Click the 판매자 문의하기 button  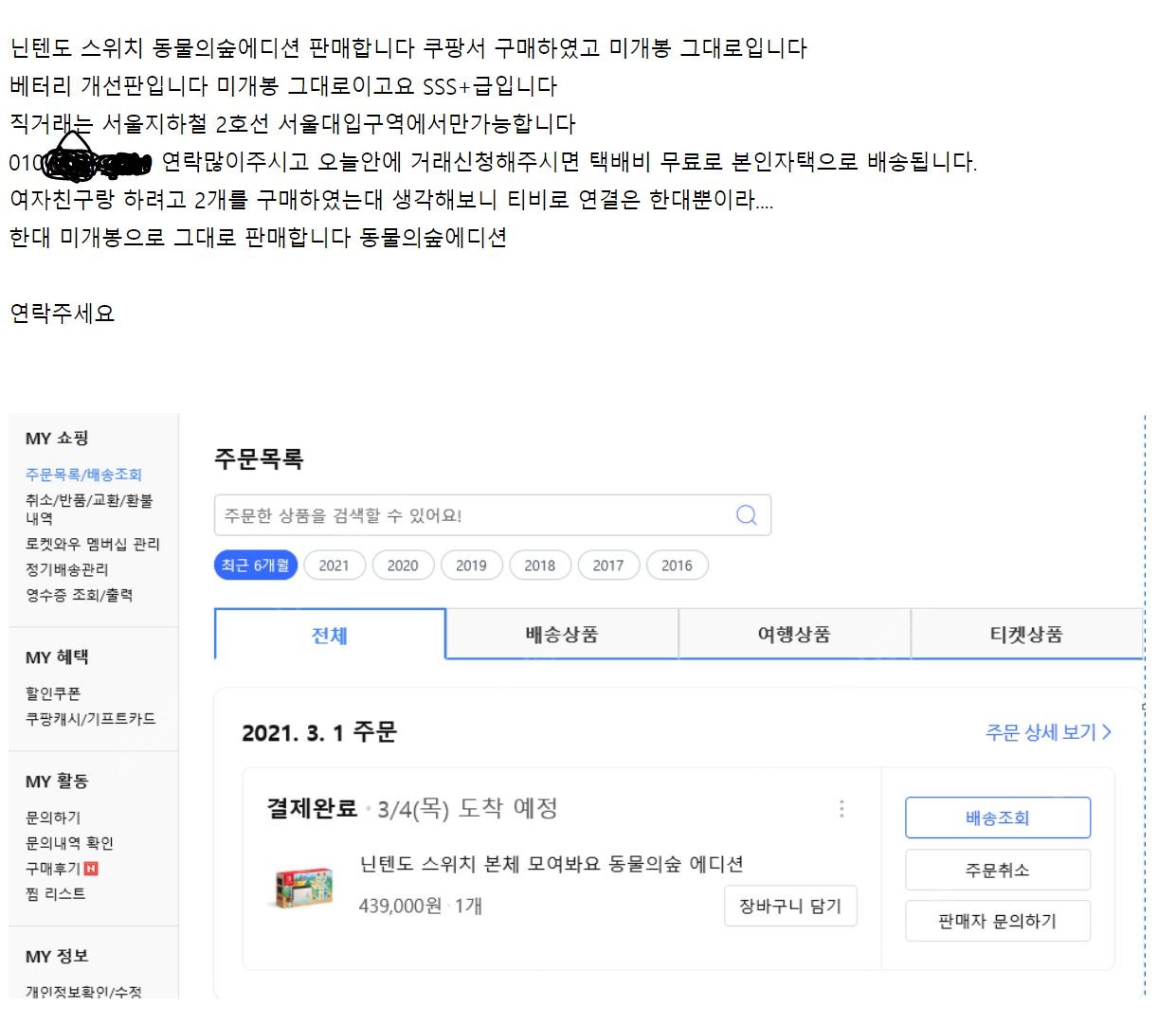tap(998, 921)
